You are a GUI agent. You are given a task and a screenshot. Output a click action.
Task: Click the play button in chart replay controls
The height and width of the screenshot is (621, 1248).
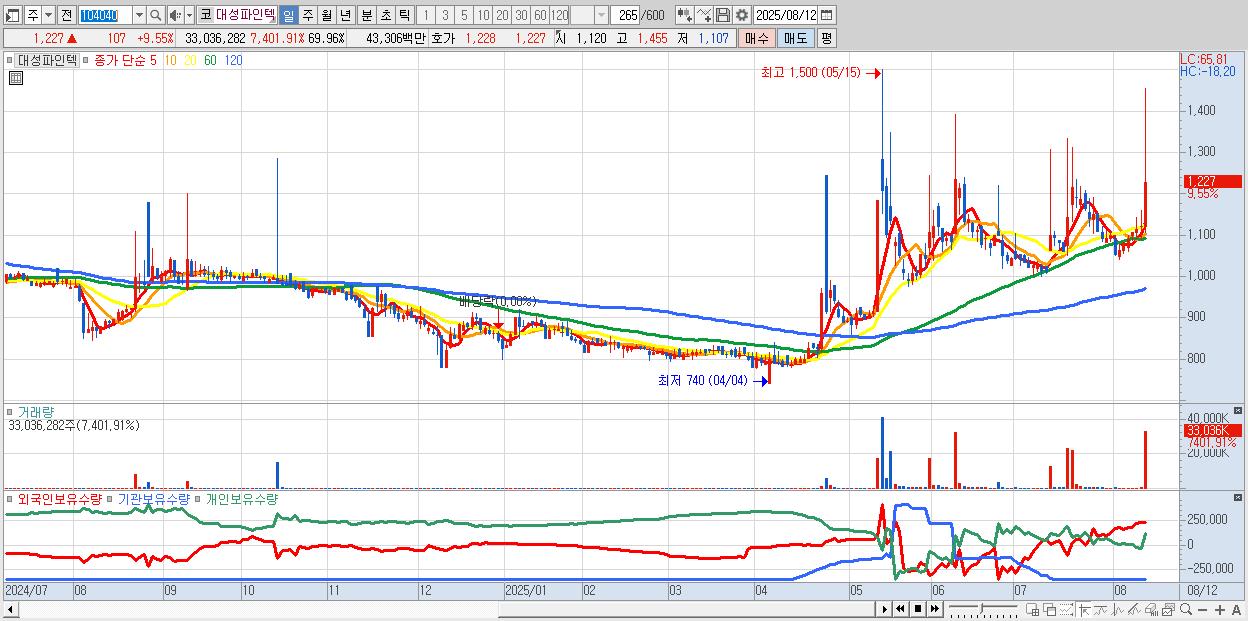point(885,609)
